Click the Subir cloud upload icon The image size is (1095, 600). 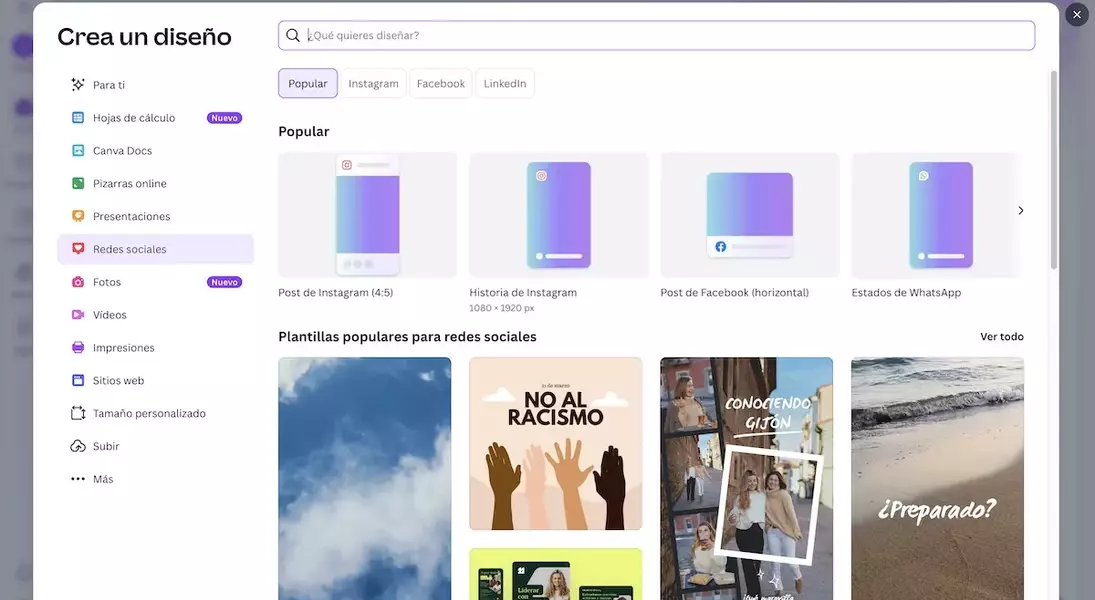78,446
